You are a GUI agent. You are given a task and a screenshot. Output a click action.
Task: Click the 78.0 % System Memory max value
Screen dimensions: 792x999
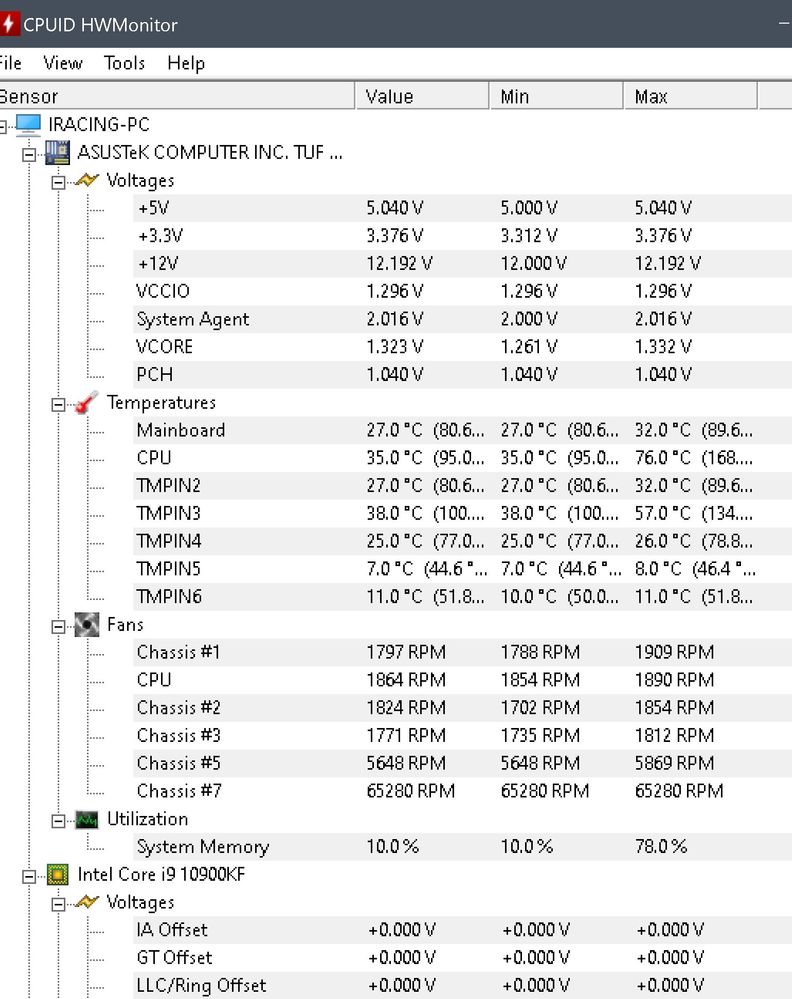[x=660, y=846]
